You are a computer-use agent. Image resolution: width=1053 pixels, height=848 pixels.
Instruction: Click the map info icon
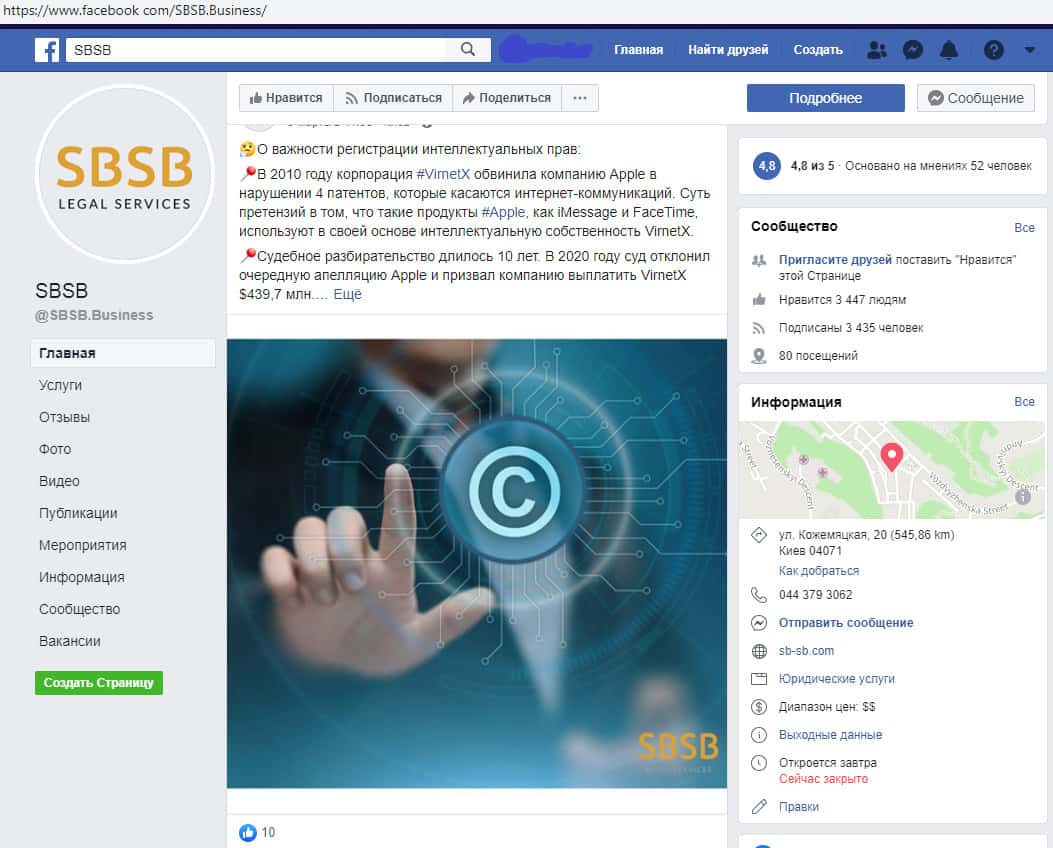(x=1023, y=496)
